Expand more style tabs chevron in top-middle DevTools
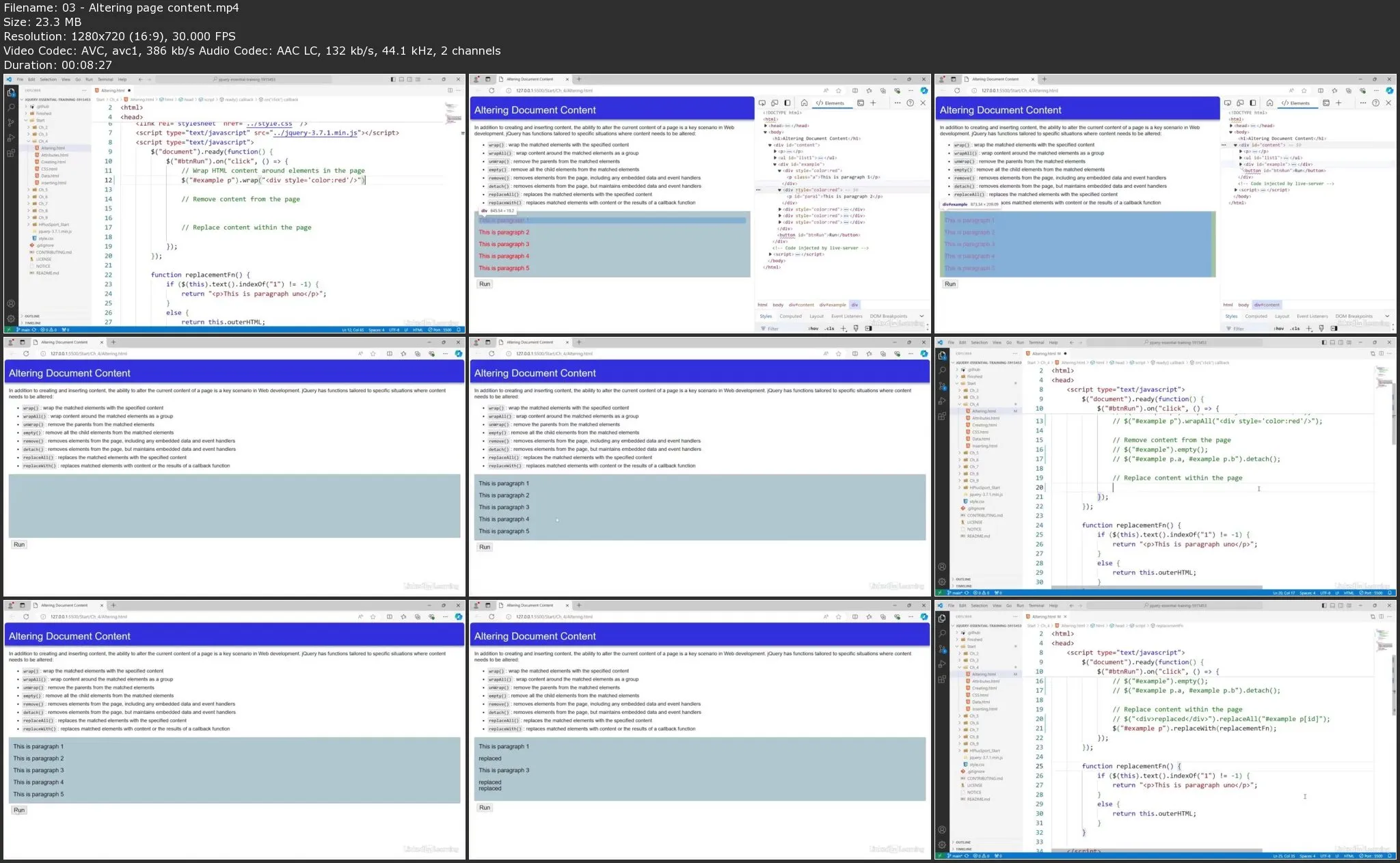 [x=921, y=316]
